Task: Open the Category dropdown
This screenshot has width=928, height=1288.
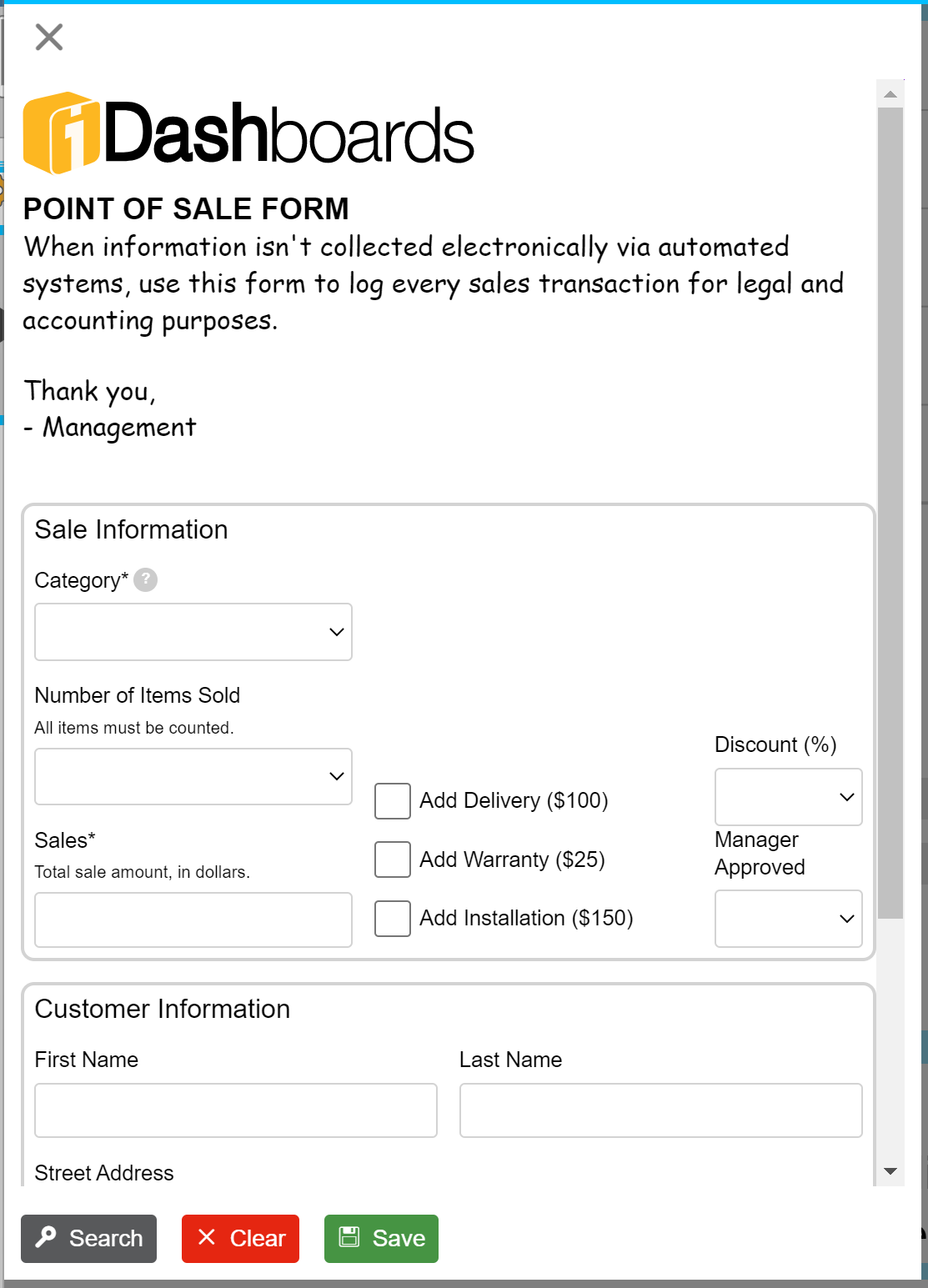Action: [193, 632]
